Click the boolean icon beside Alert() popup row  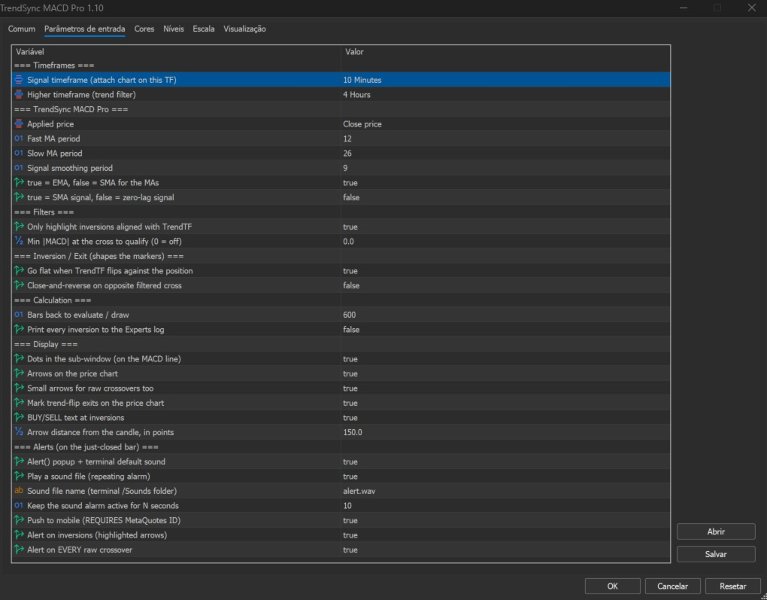pyautogui.click(x=19, y=461)
